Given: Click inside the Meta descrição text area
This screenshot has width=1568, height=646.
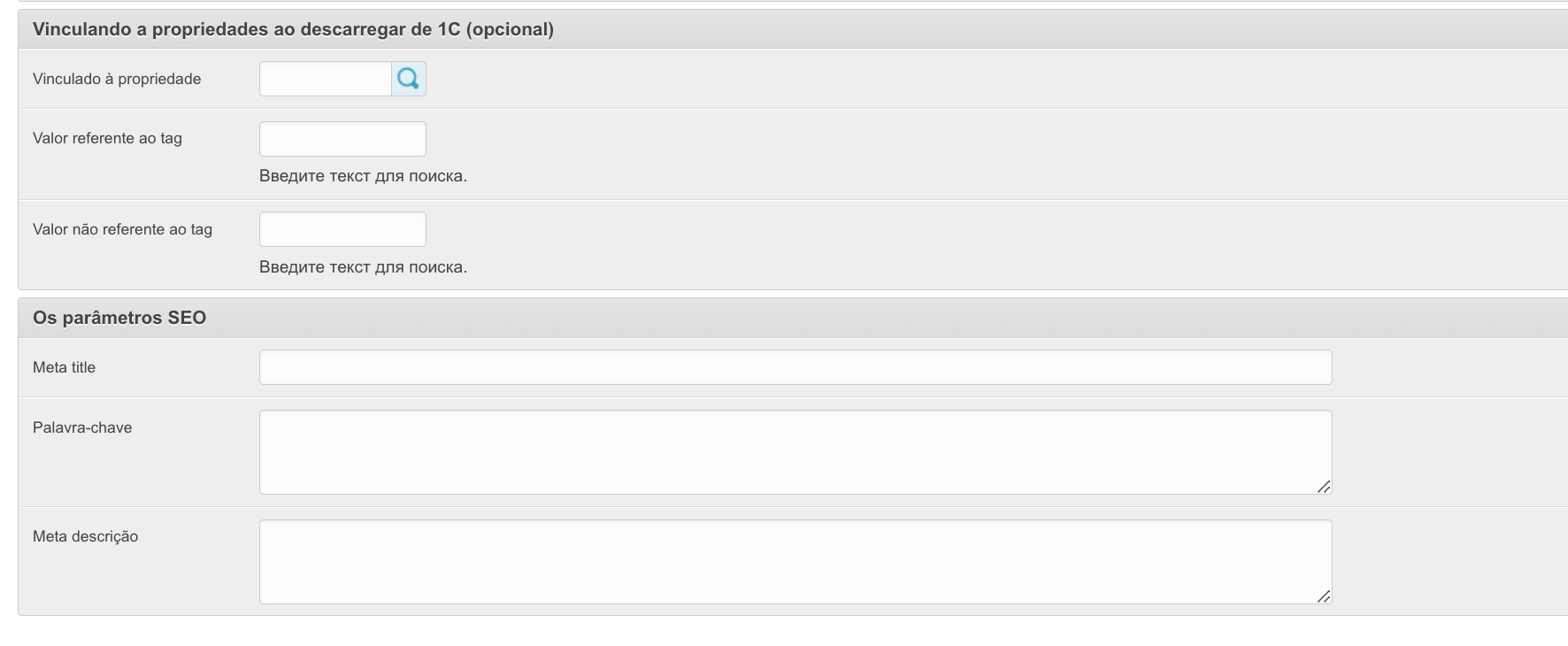Looking at the screenshot, I should pos(795,561).
